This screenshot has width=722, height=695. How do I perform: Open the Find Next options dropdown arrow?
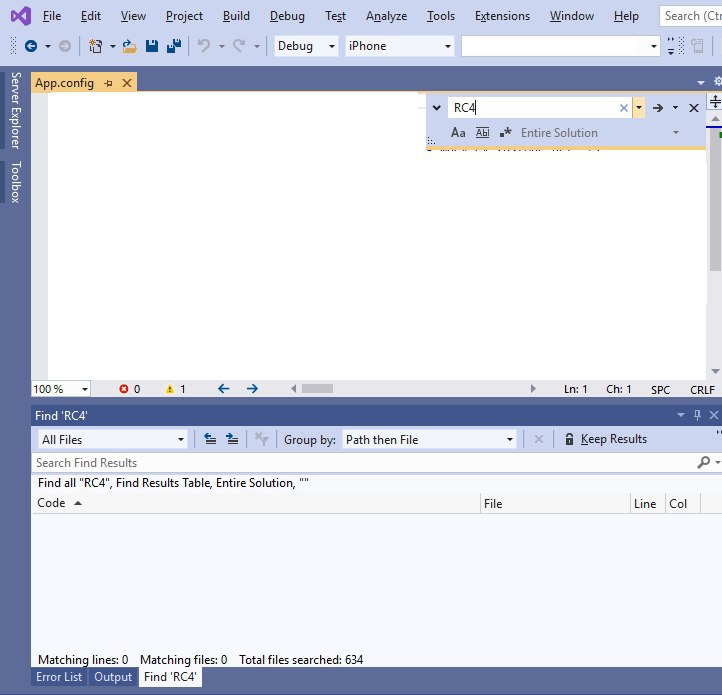675,108
